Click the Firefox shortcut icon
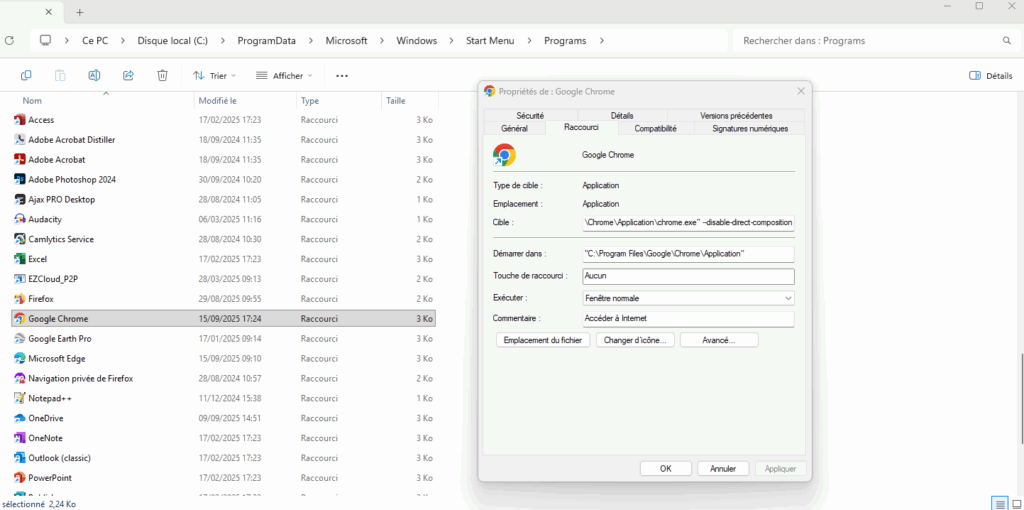The image size is (1024, 510). pos(20,299)
